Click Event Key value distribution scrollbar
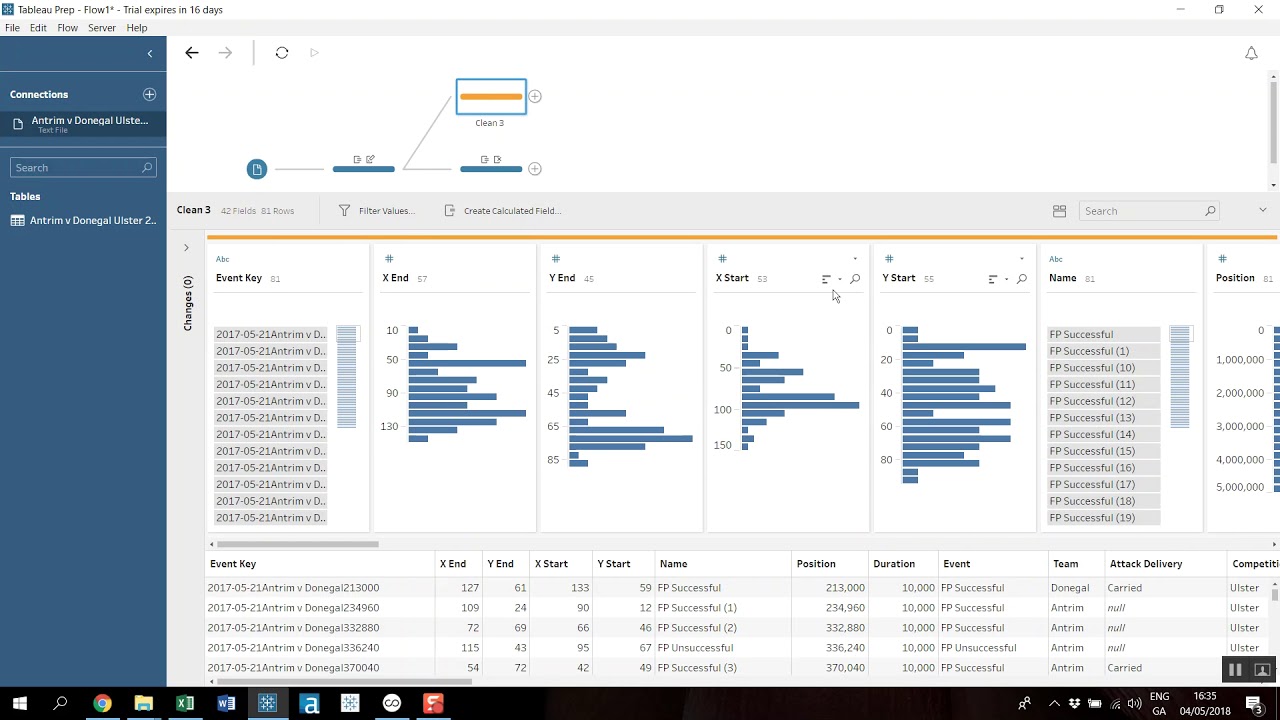The height and width of the screenshot is (720, 1280). pyautogui.click(x=347, y=378)
